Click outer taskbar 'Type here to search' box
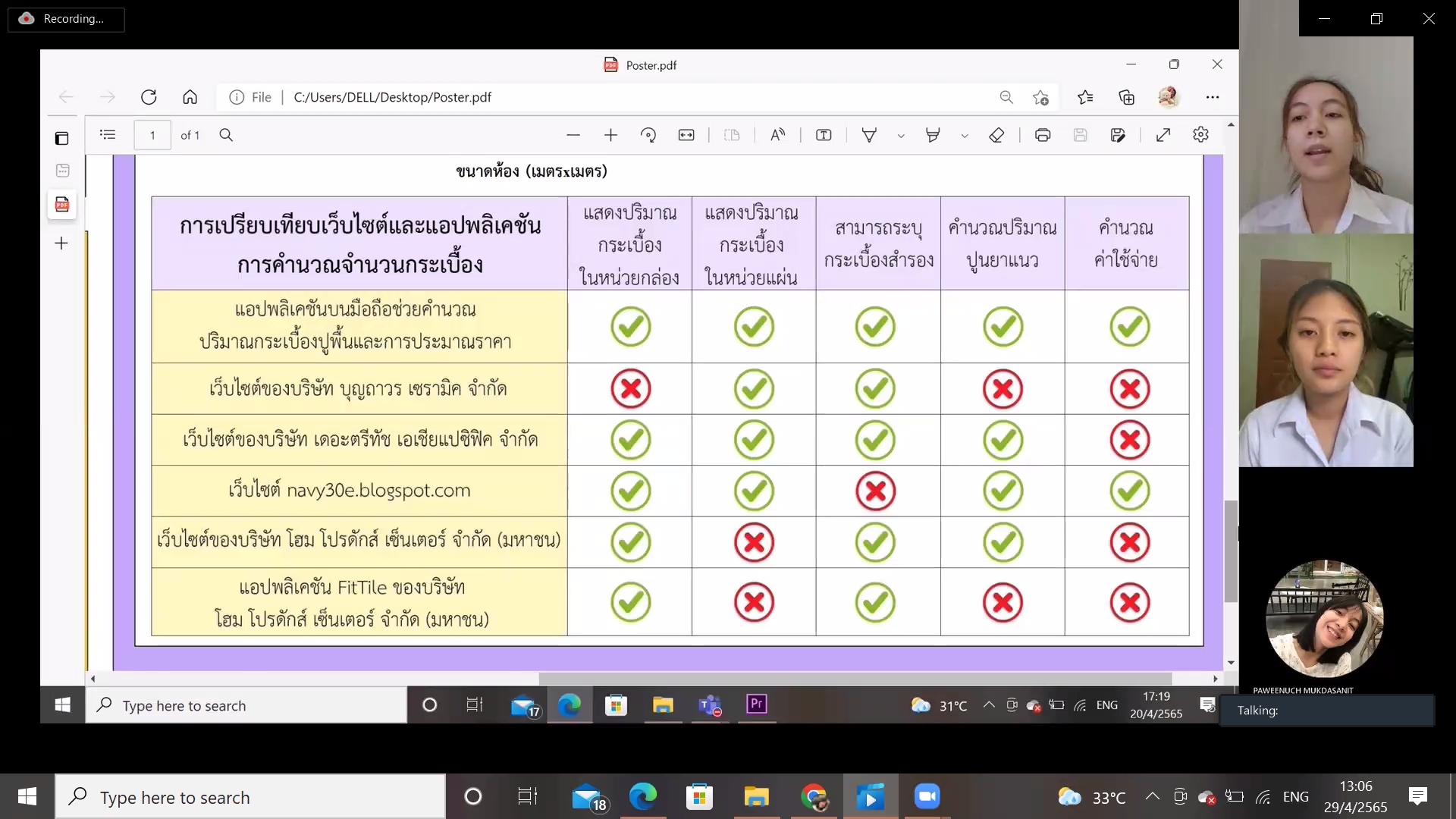1456x819 pixels. coord(250,797)
